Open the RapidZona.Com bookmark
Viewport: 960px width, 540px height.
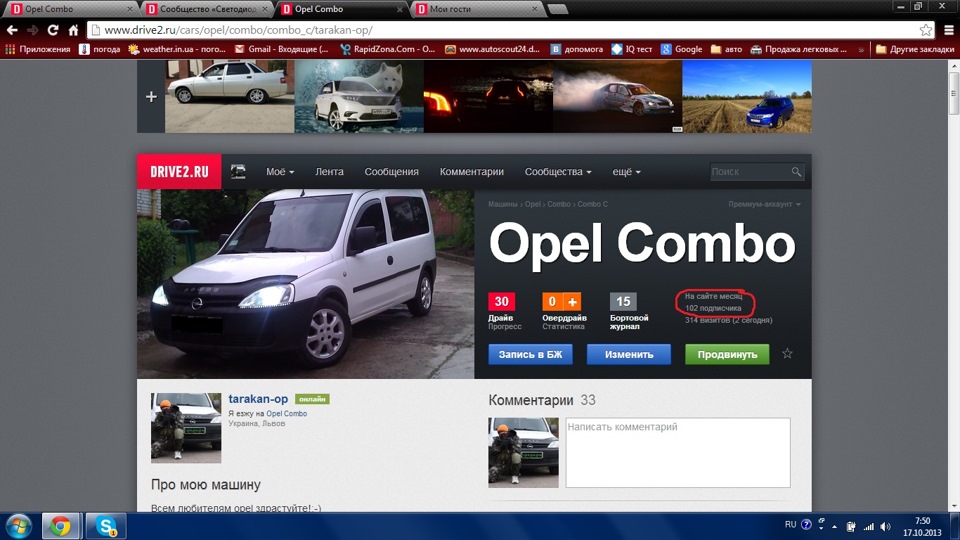click(x=388, y=49)
